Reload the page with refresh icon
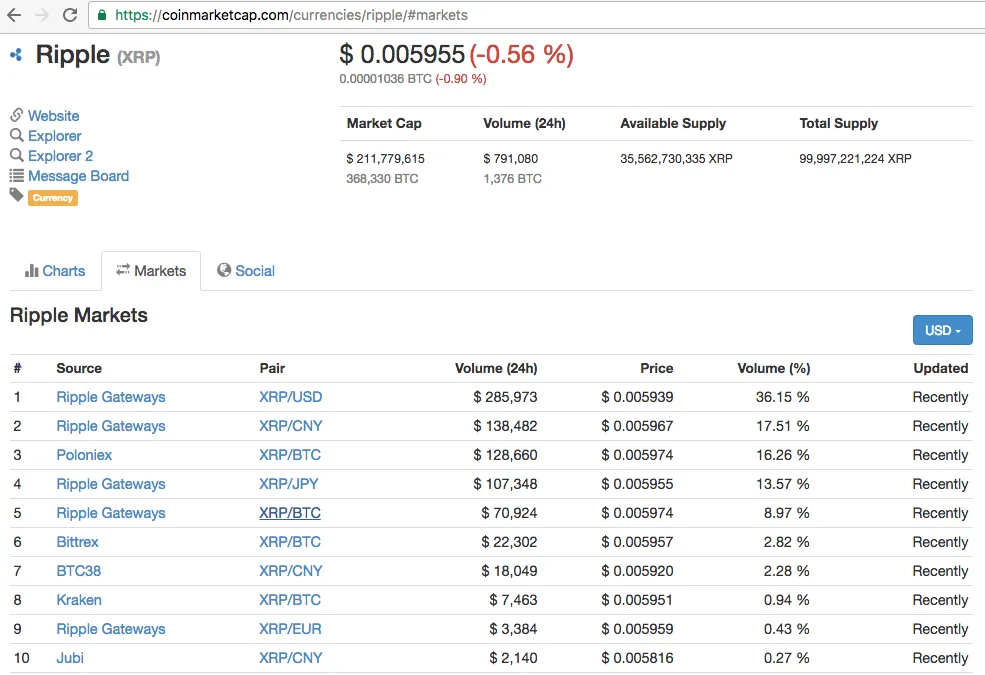This screenshot has height=675, width=985. (70, 15)
